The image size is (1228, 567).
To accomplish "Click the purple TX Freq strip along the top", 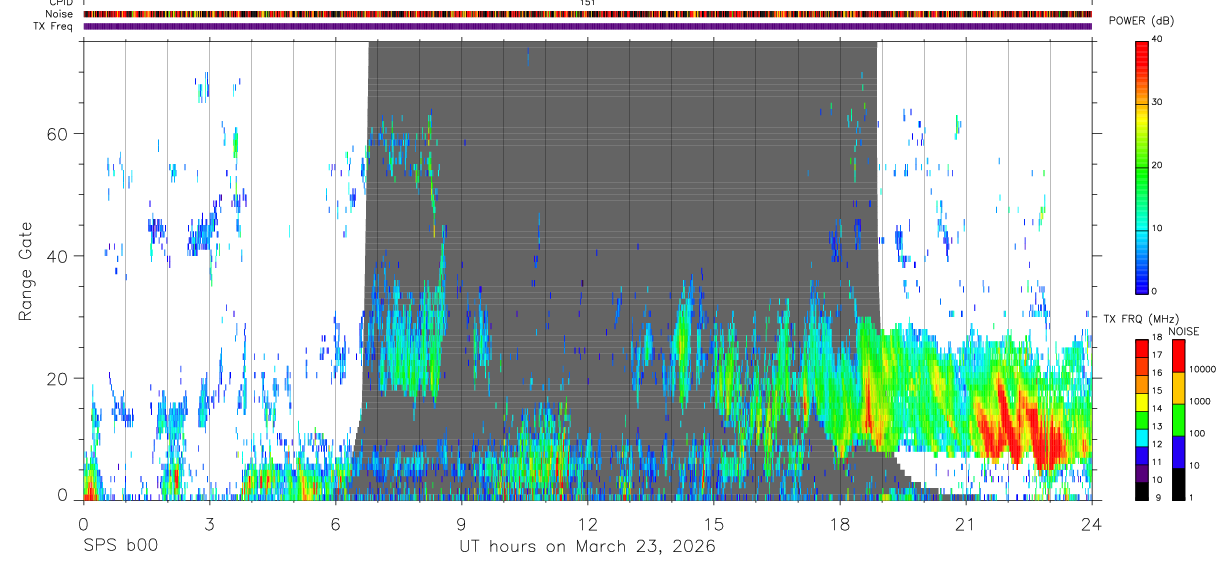I will (x=587, y=26).
